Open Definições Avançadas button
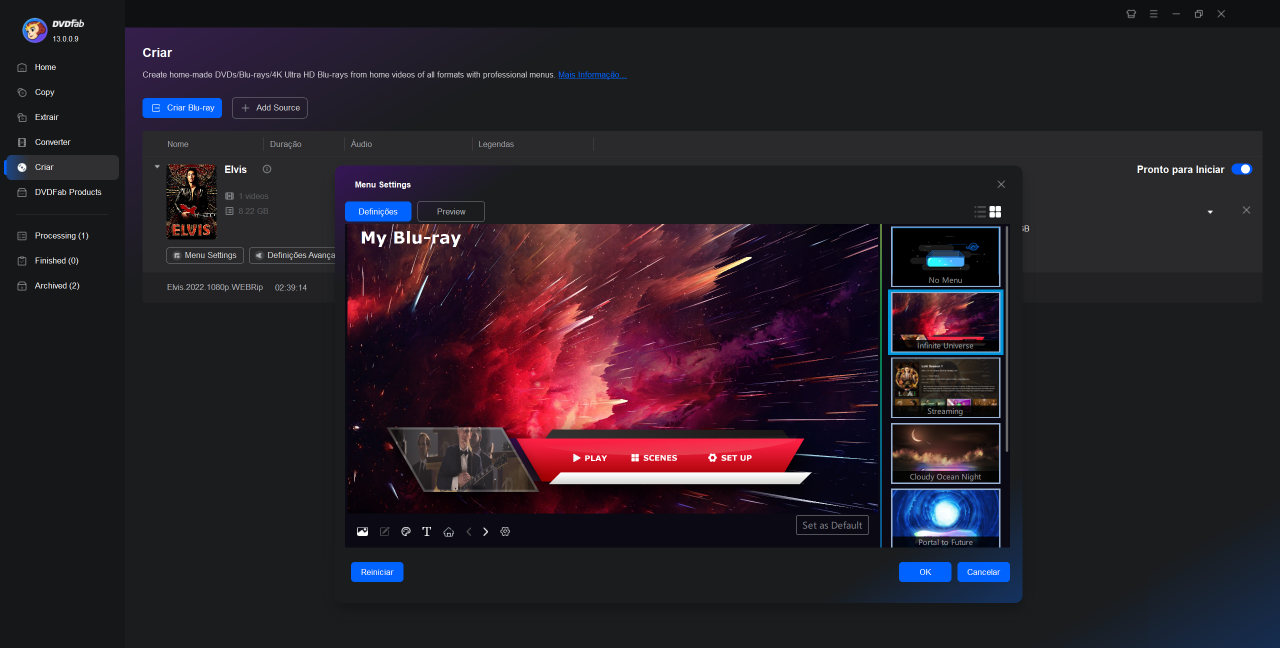The width and height of the screenshot is (1280, 648). 293,255
